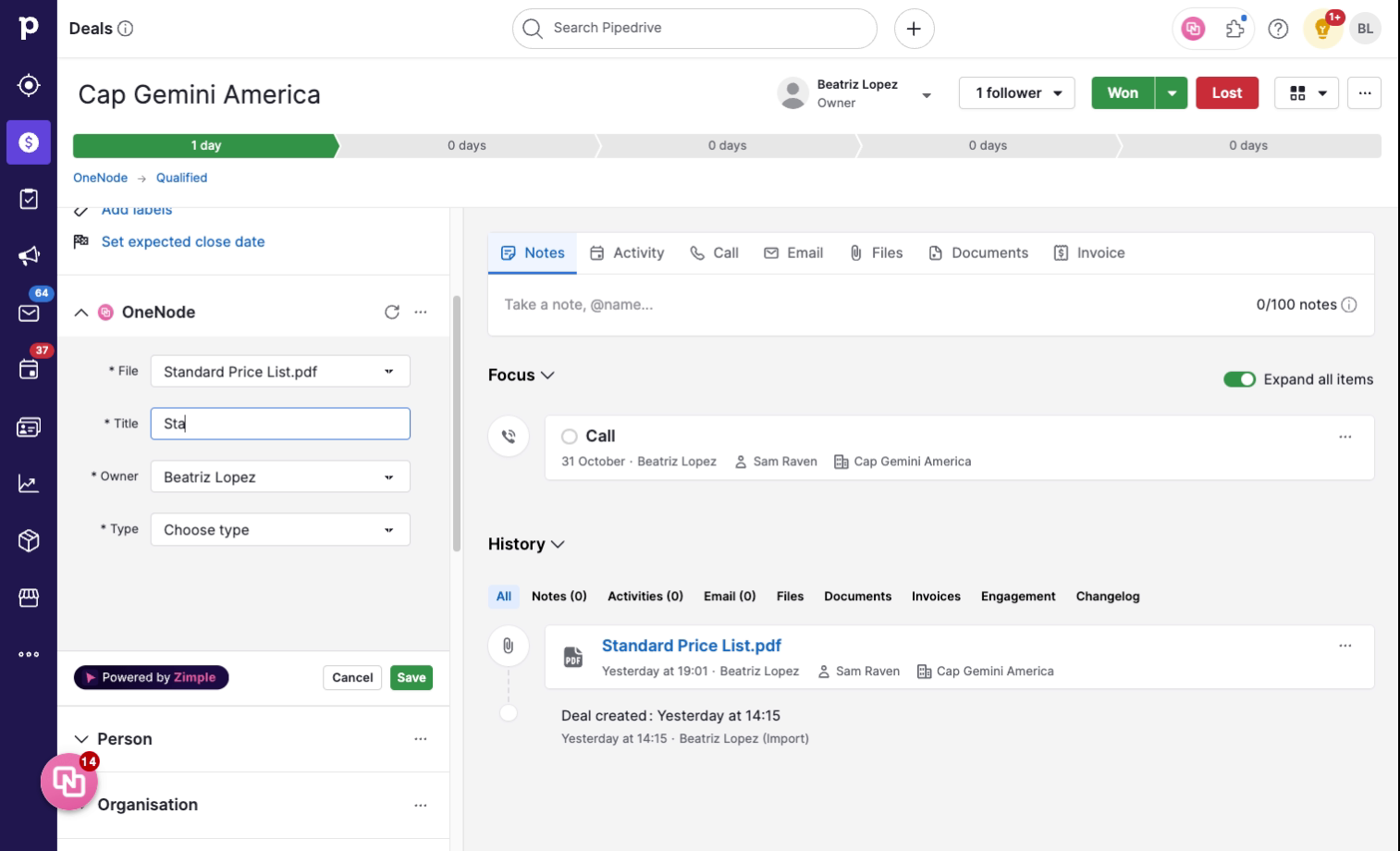Open the floating OneNode widget with 14 badge

coord(68,782)
